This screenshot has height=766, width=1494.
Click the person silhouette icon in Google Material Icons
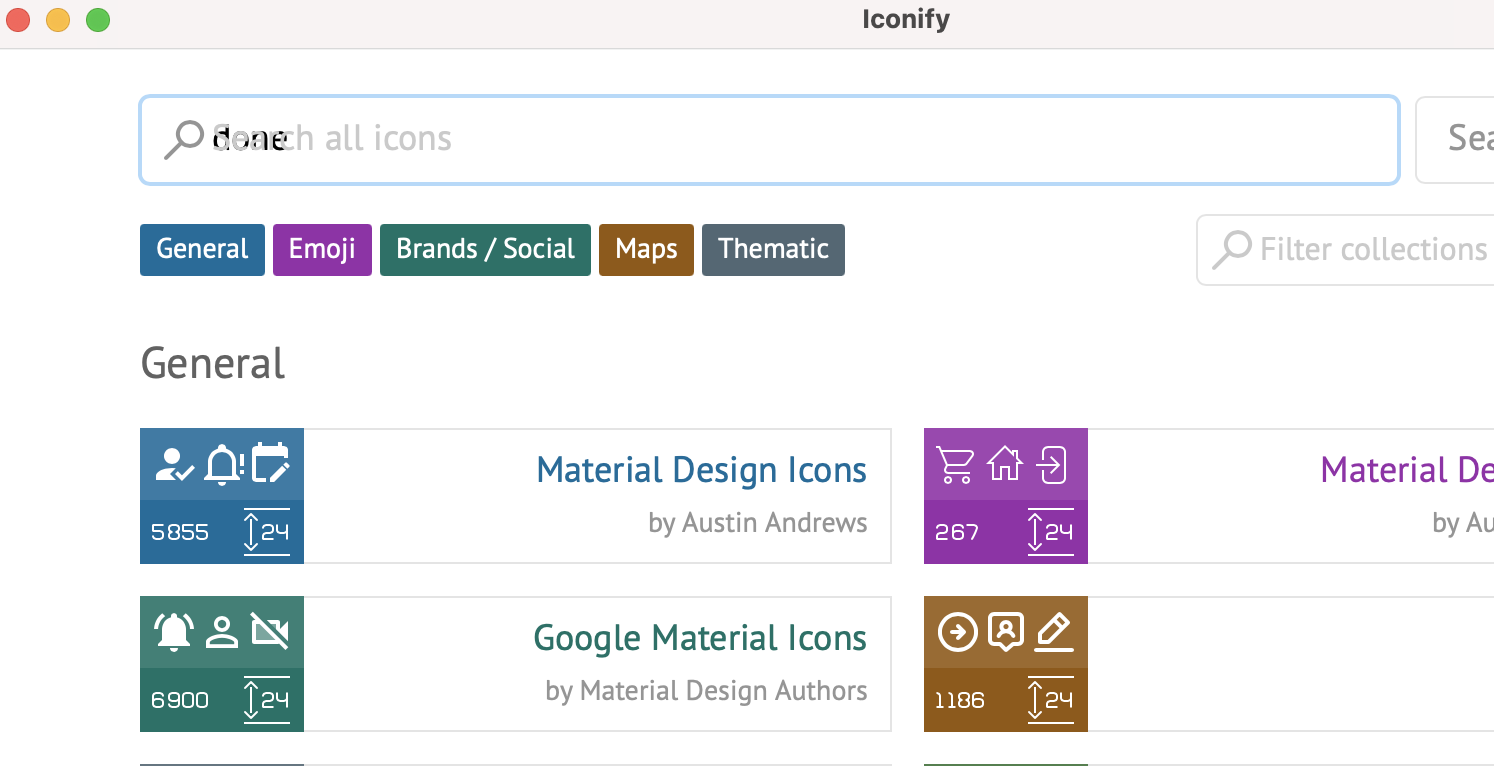pos(221,630)
